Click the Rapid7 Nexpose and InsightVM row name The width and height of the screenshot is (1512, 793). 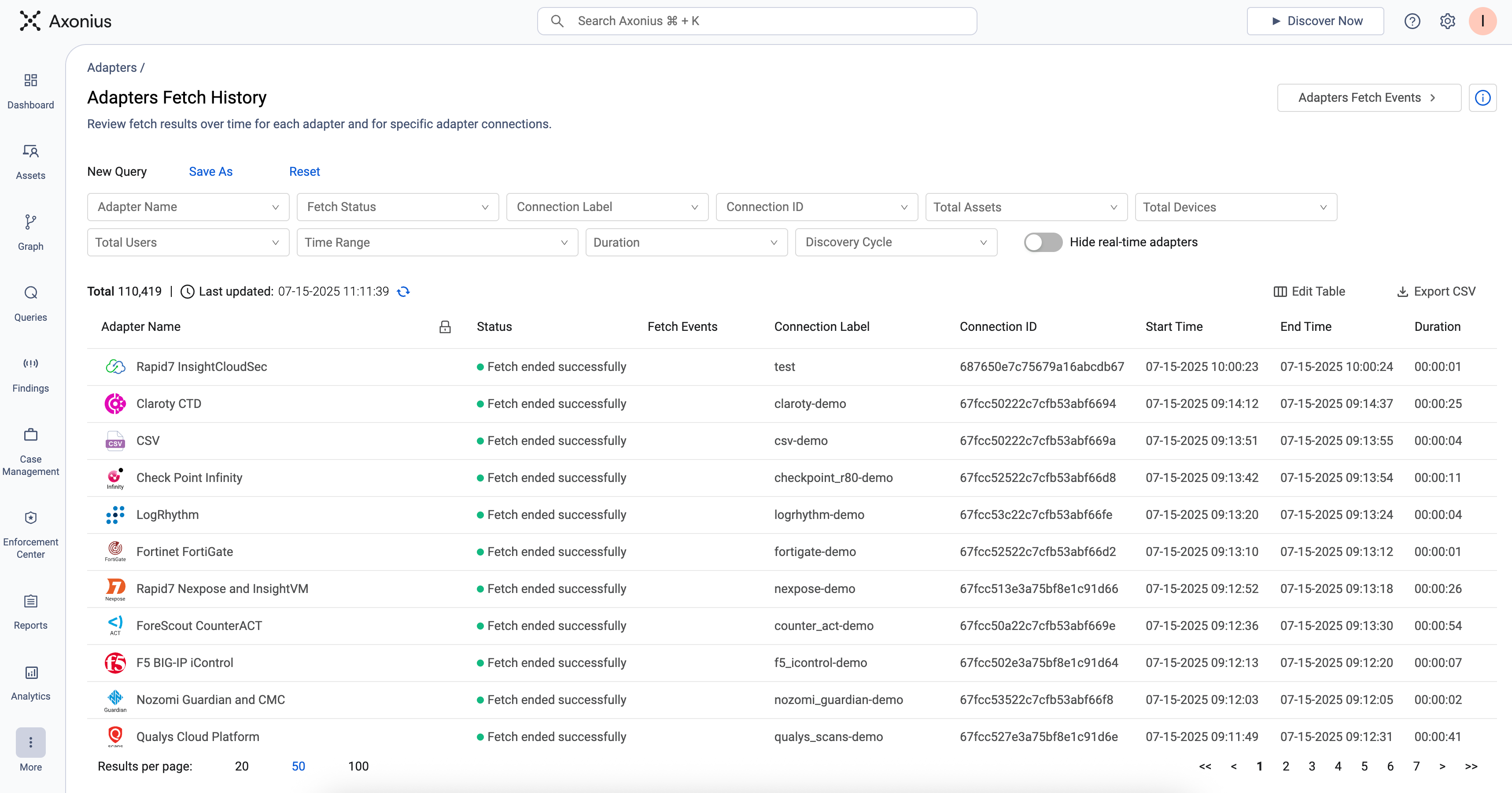pyautogui.click(x=222, y=589)
